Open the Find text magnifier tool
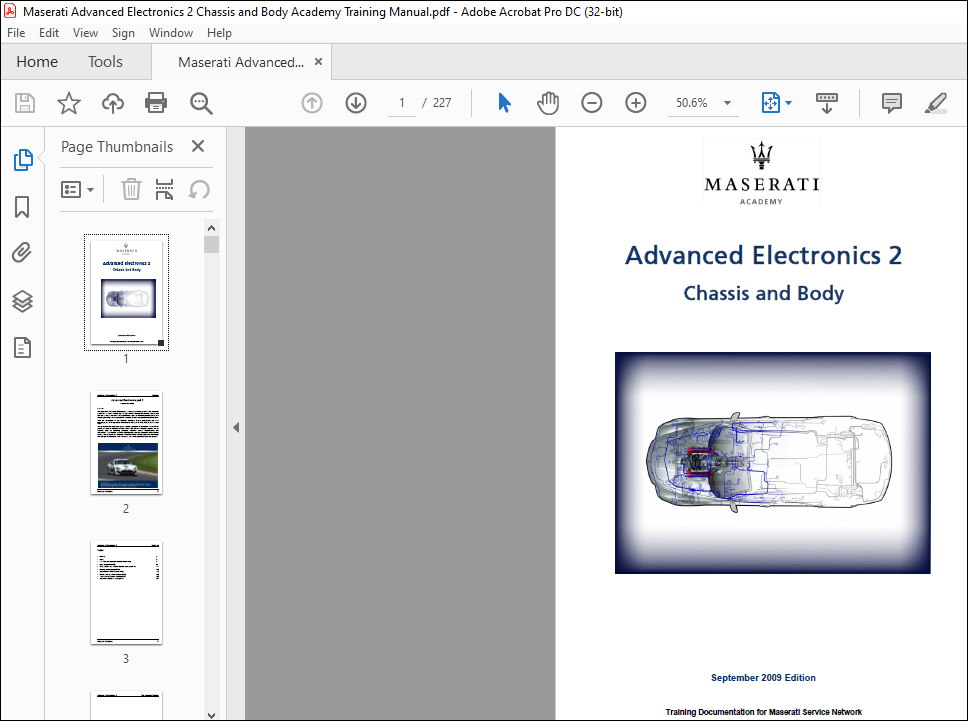Screen dimensions: 968x721 pyautogui.click(x=201, y=103)
